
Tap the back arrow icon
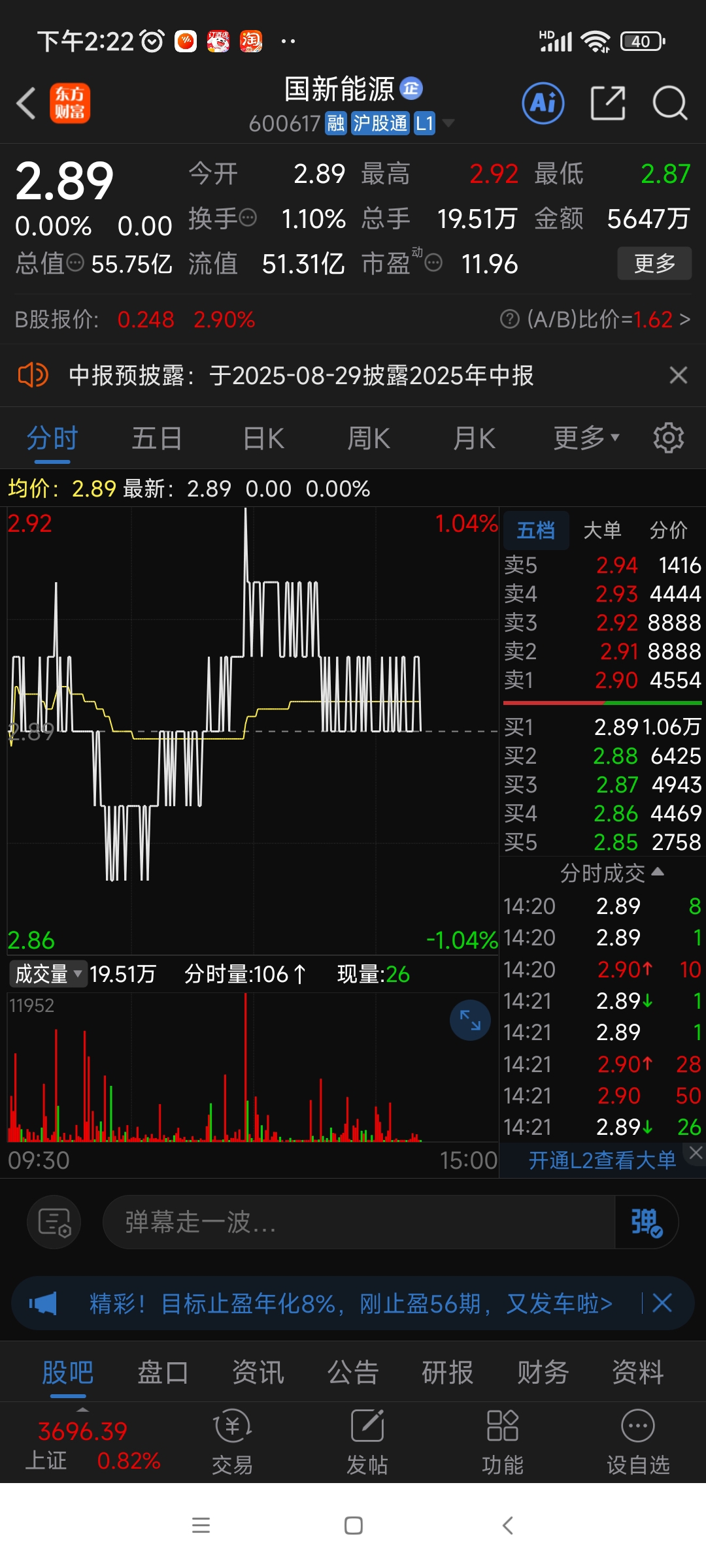coord(26,103)
